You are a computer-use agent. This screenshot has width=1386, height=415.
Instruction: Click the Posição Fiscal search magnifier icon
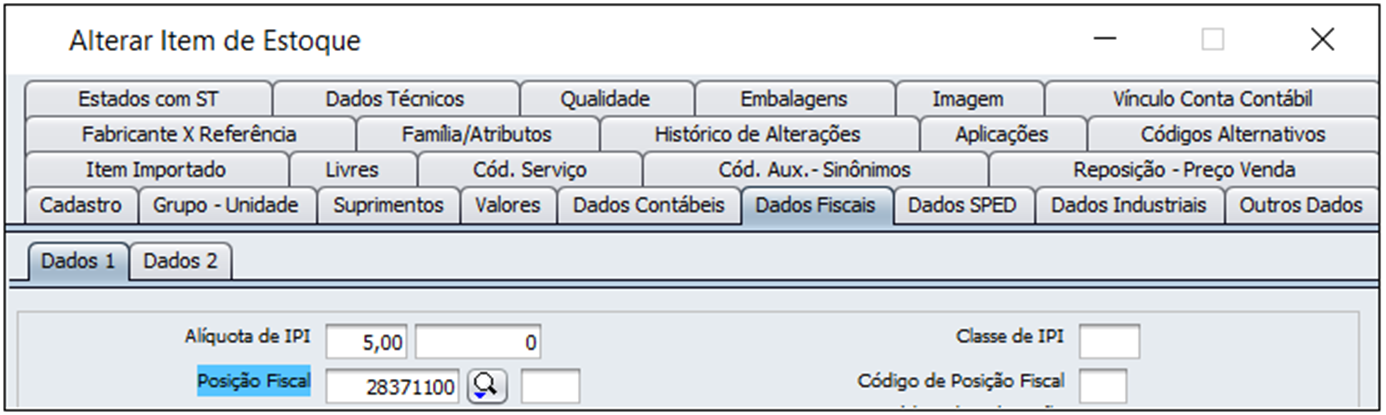pyautogui.click(x=487, y=385)
